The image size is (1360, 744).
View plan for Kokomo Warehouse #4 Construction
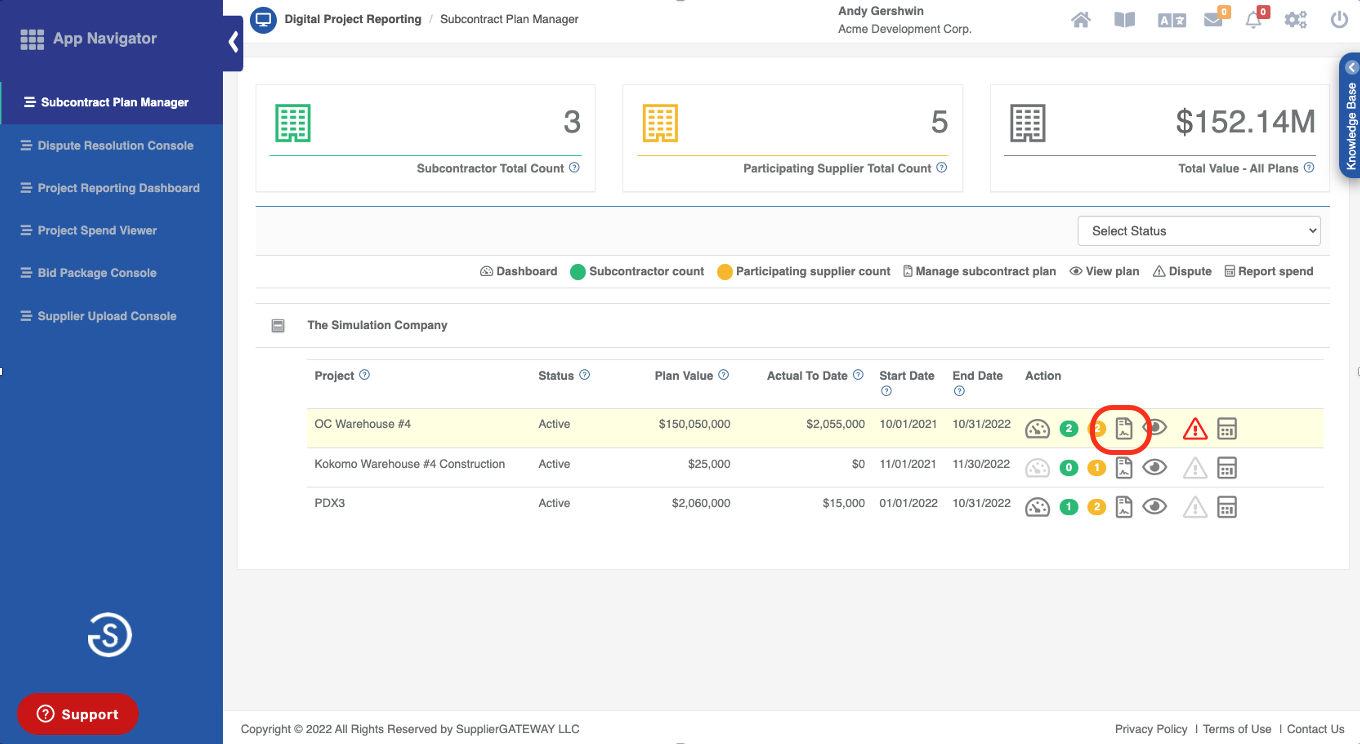click(x=1155, y=467)
